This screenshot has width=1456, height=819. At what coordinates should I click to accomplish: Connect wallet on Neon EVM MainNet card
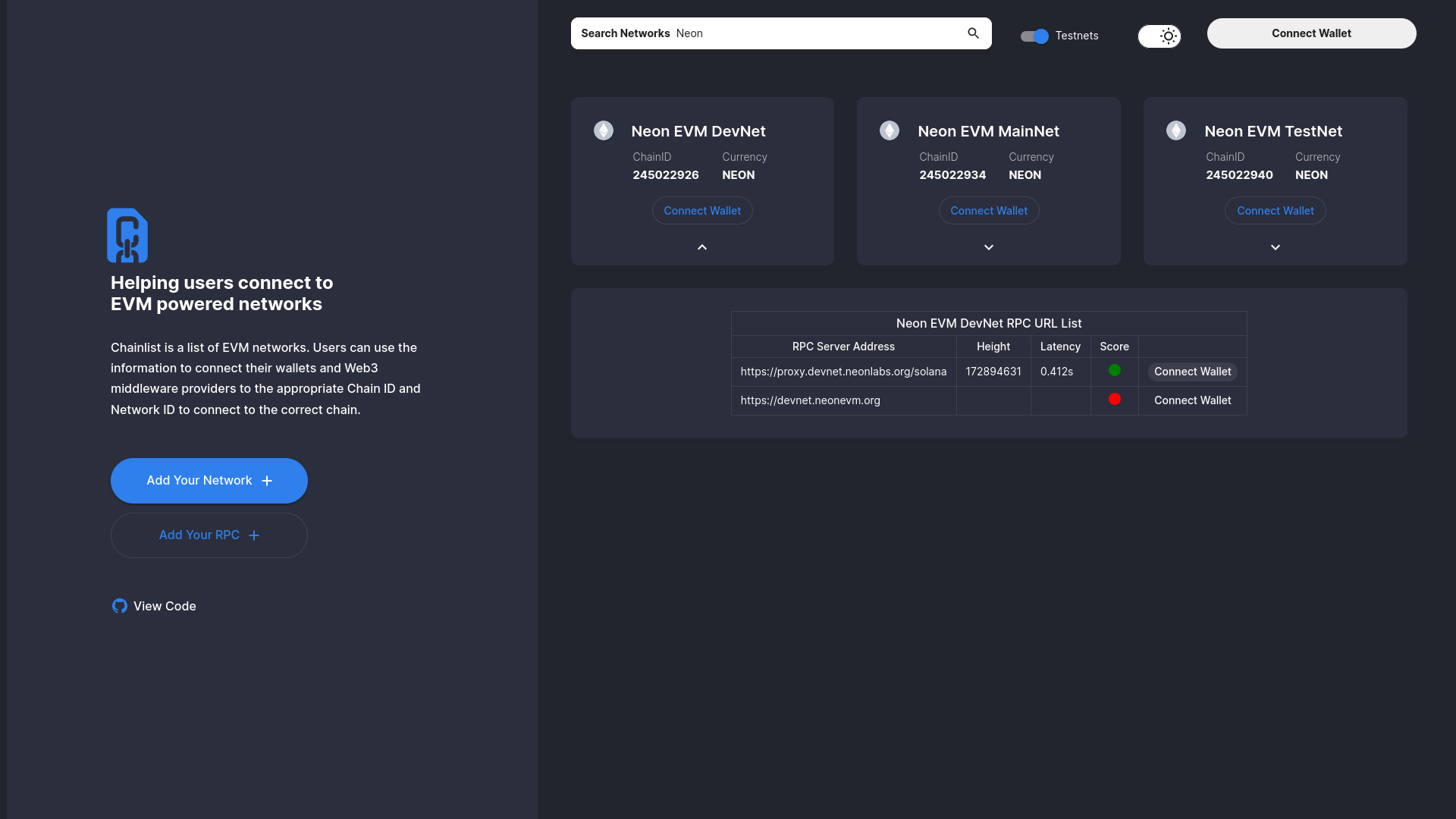pyautogui.click(x=988, y=211)
